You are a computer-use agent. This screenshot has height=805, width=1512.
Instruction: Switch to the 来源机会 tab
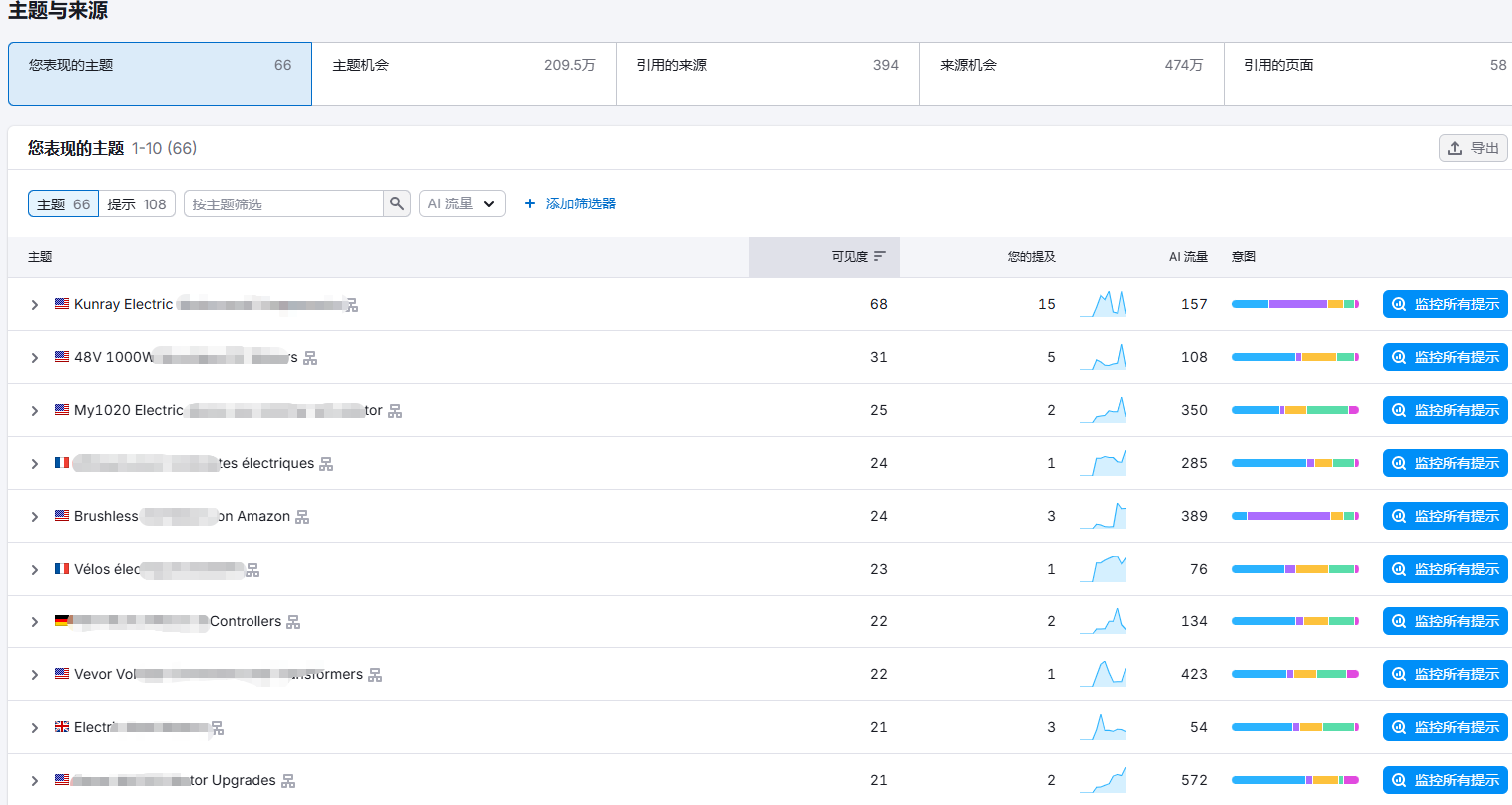1071,74
